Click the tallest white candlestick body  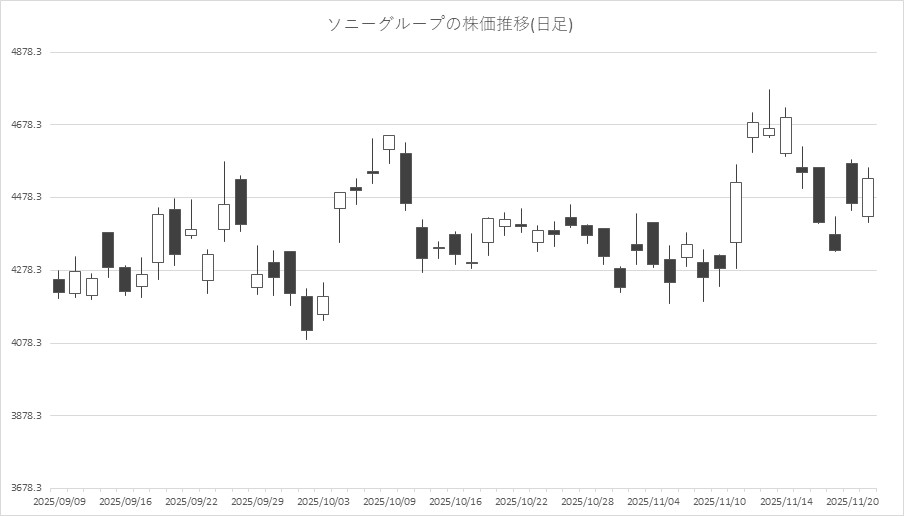click(x=736, y=212)
